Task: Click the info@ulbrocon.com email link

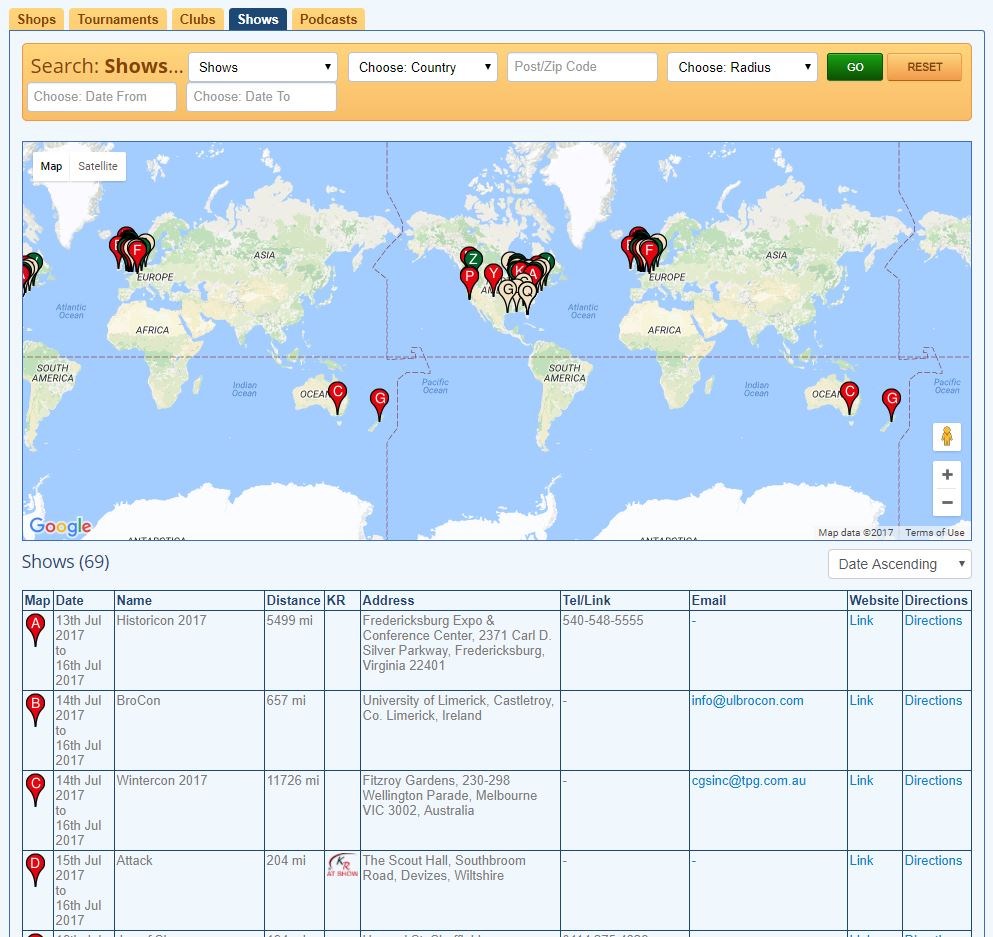Action: tap(747, 700)
